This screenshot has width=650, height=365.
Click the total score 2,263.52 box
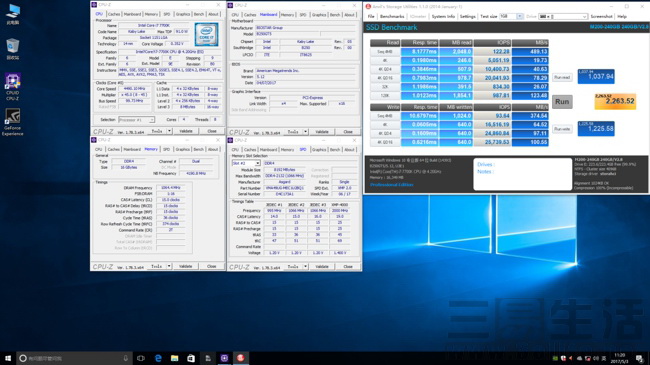pos(615,101)
